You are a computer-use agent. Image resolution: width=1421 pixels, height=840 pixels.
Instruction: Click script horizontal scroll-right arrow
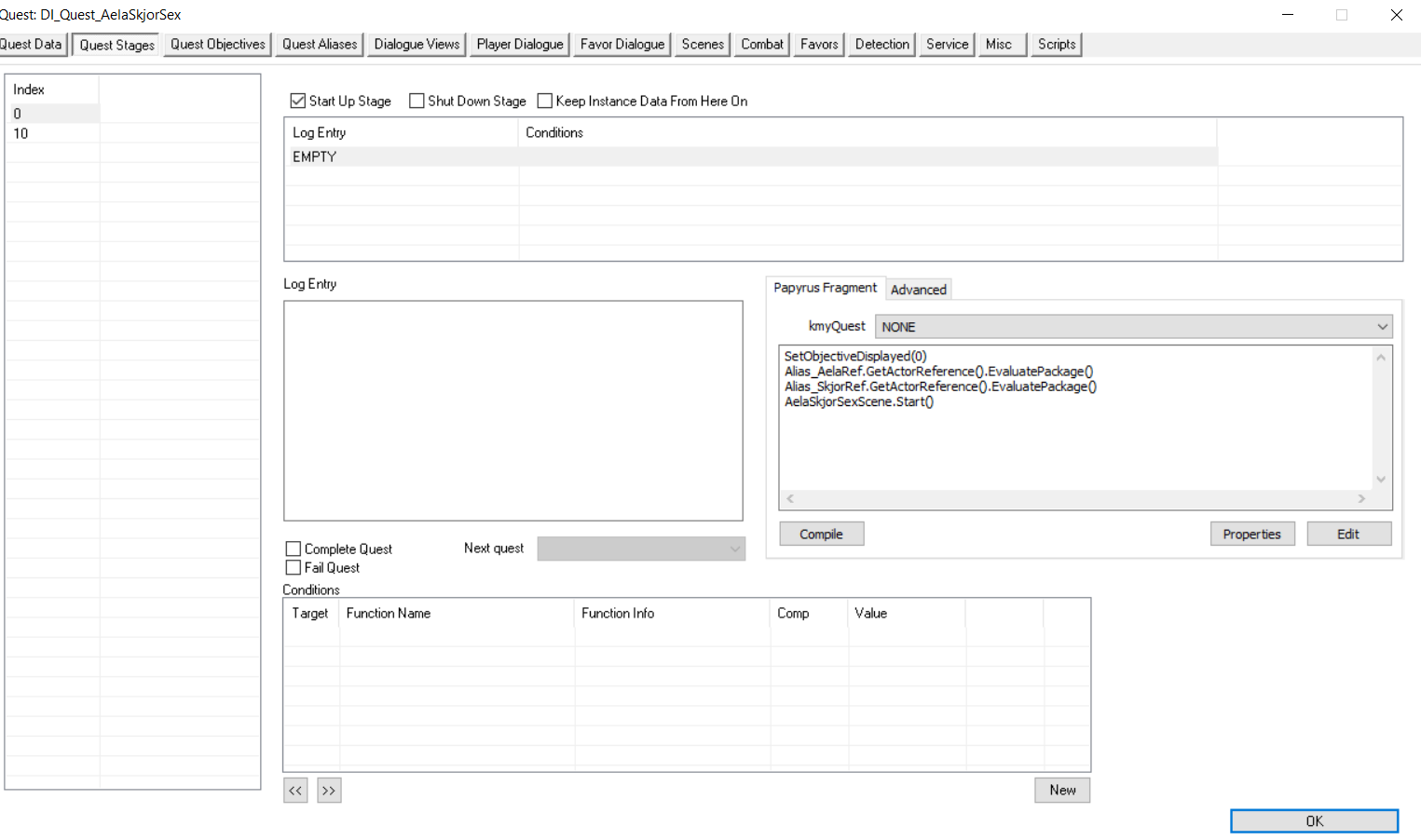coord(1361,499)
